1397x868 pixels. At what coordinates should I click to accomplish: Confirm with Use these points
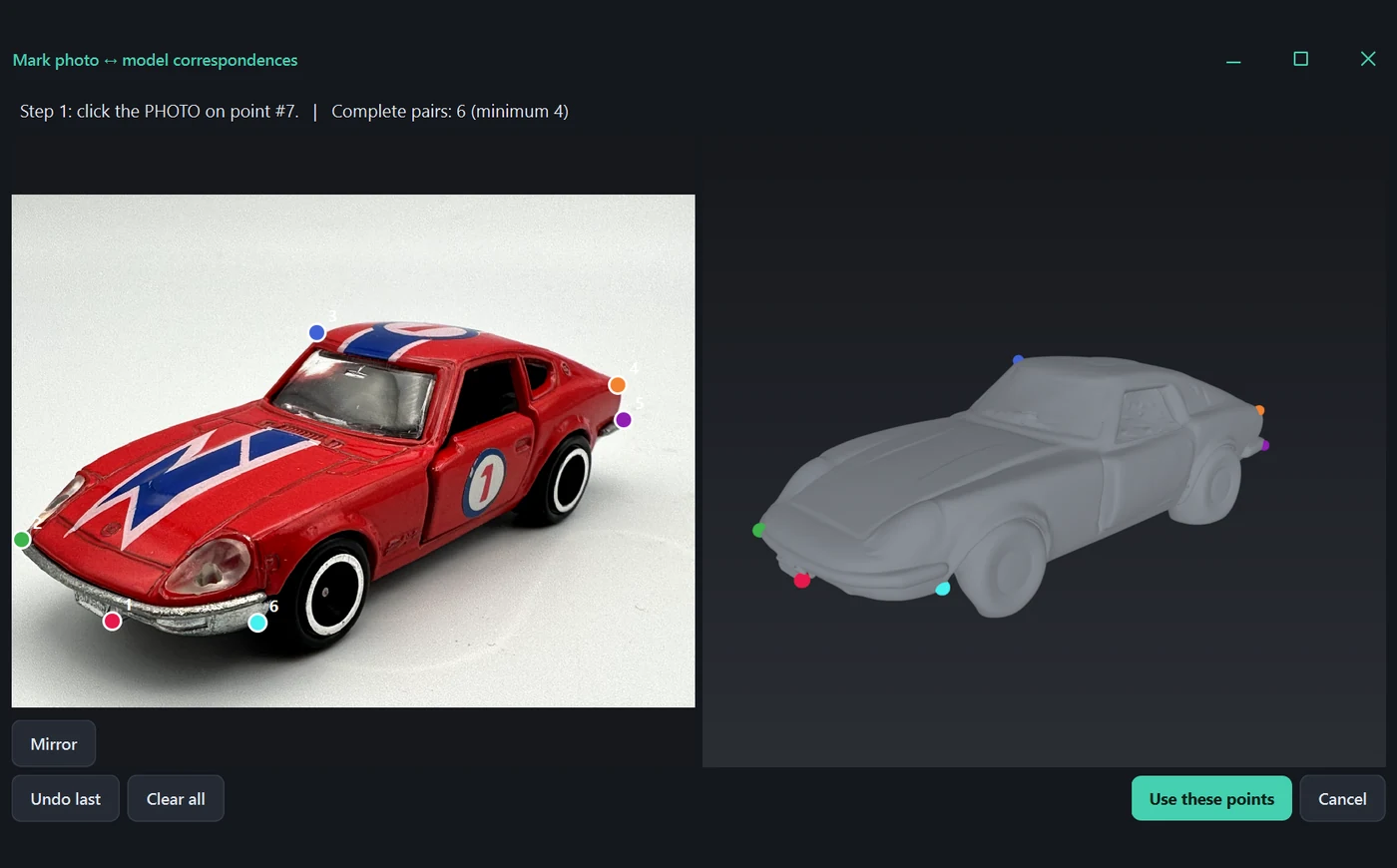[1211, 799]
